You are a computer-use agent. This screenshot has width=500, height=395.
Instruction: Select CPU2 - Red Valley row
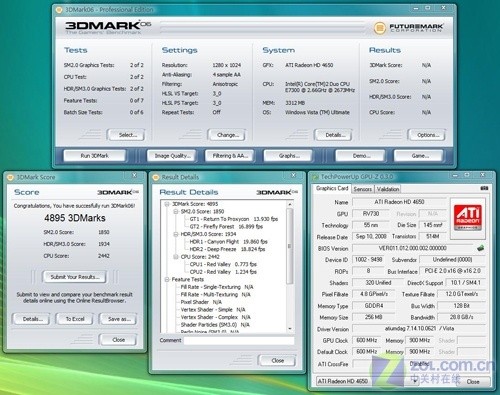tap(223, 272)
